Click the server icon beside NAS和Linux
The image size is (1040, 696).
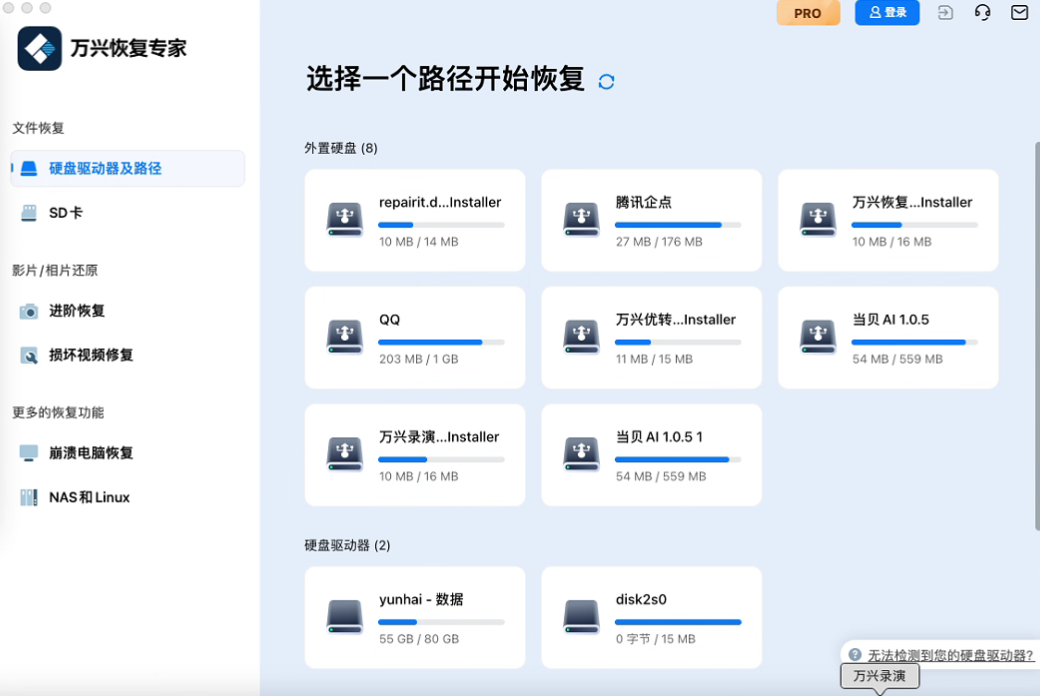(x=29, y=498)
